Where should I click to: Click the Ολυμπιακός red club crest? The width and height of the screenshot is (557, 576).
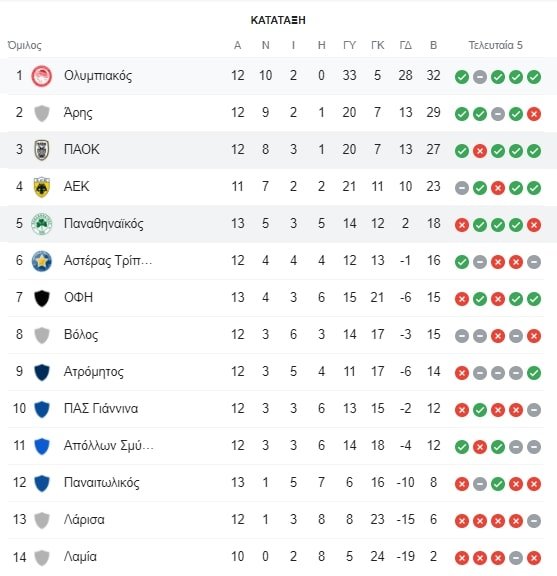[x=42, y=76]
